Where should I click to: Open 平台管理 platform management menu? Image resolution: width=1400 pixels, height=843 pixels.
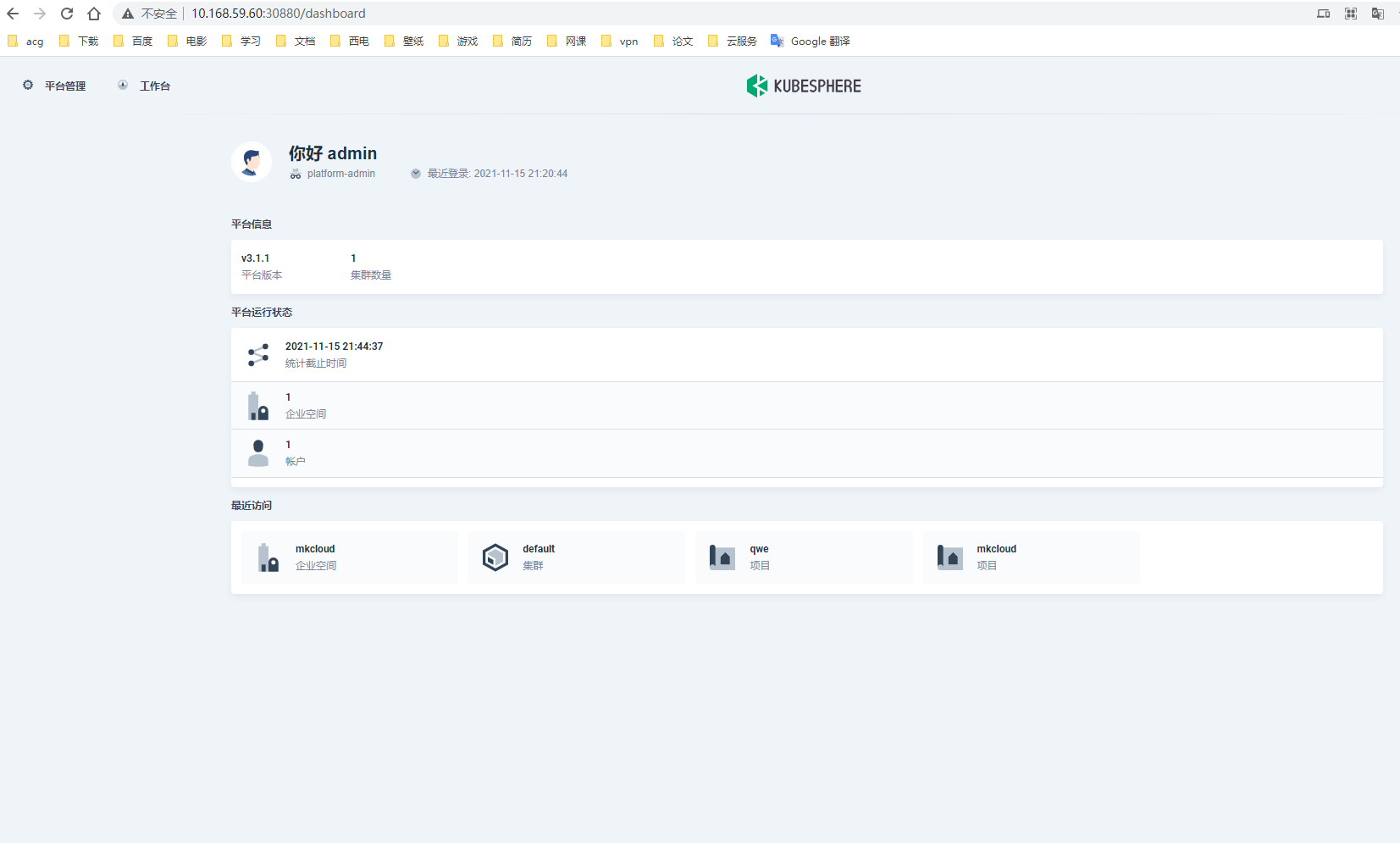tap(54, 86)
